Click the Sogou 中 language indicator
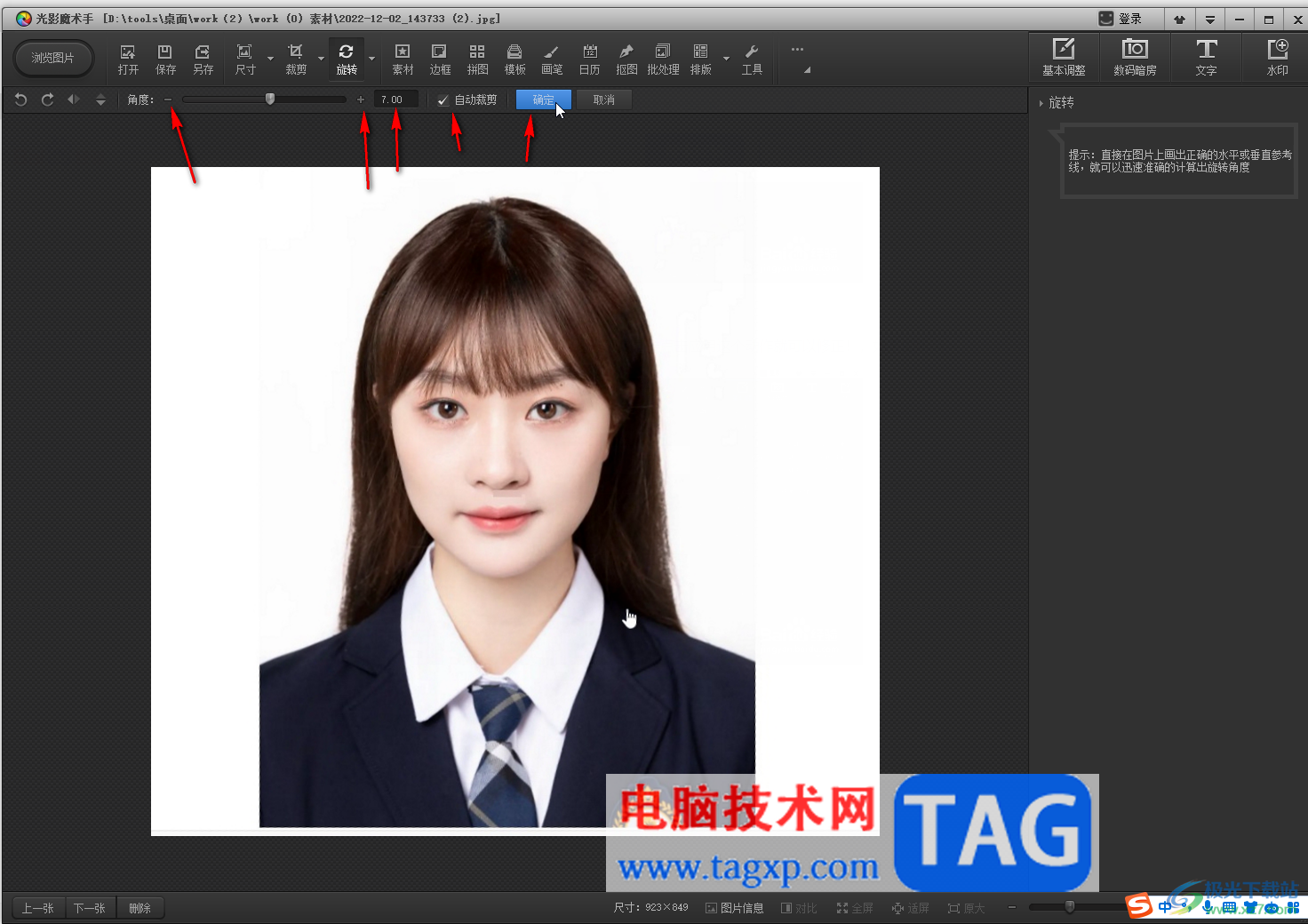Screen dimensions: 1308x924 1165,907
